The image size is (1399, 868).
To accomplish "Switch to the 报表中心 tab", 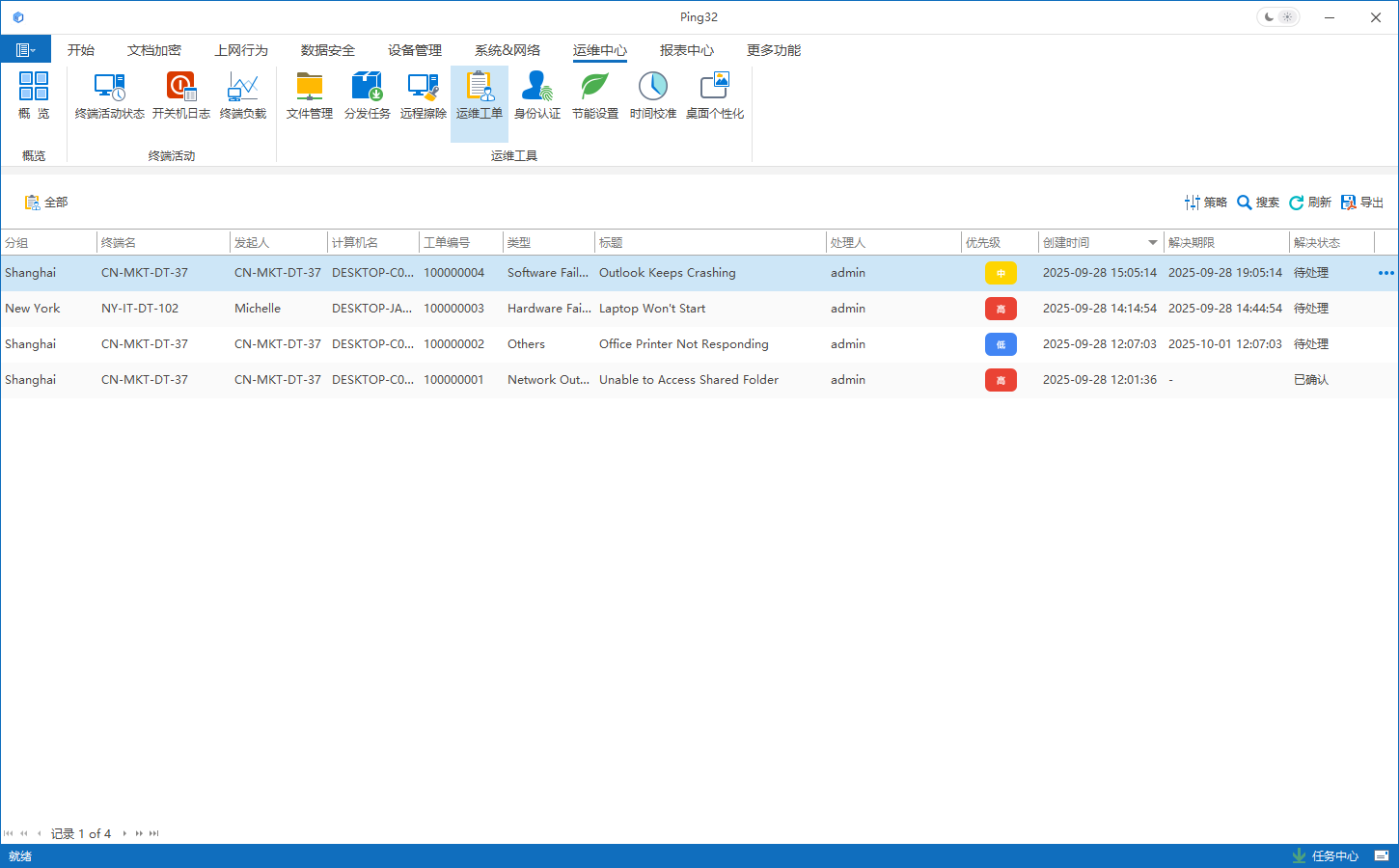I will click(x=686, y=50).
